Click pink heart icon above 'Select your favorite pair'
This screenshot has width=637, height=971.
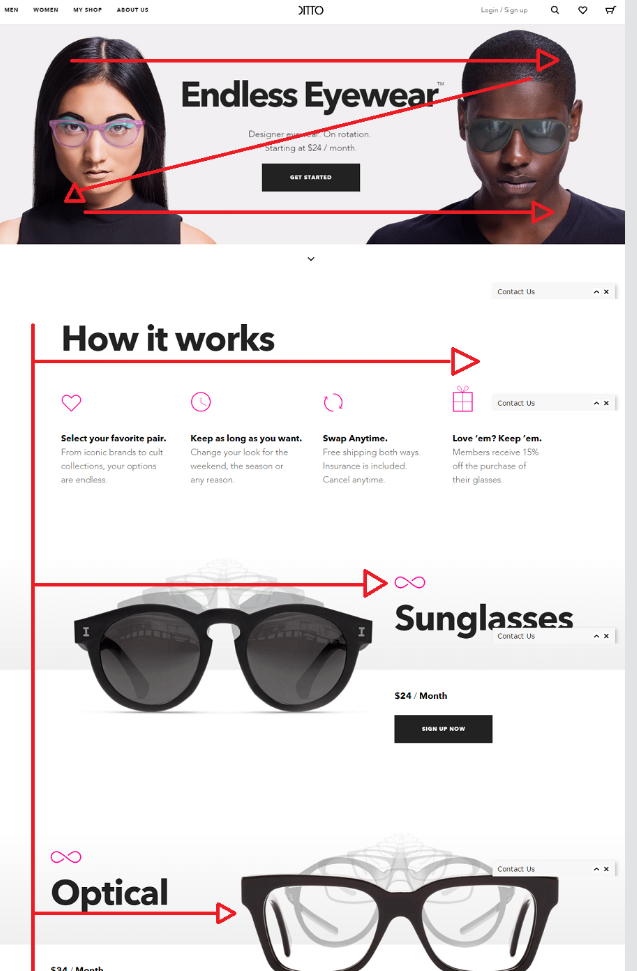(71, 403)
